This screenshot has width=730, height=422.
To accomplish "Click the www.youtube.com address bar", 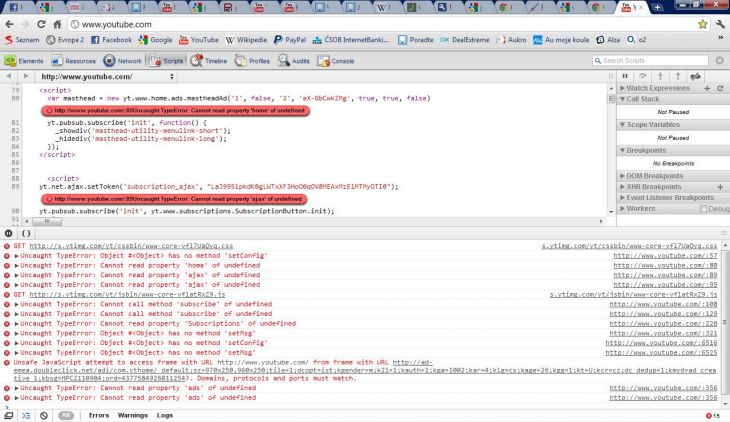I will 382,24.
